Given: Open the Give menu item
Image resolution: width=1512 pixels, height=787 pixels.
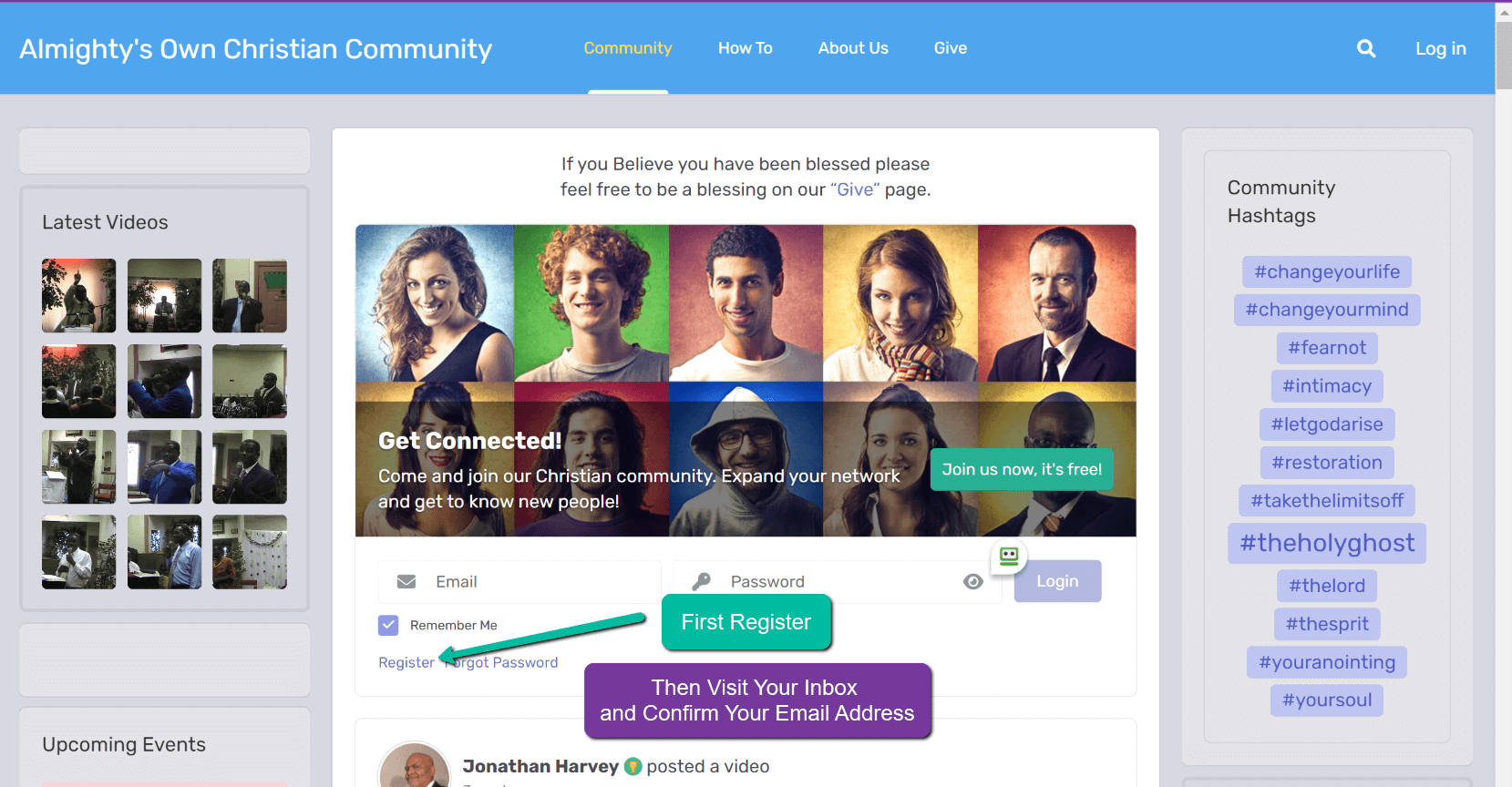Looking at the screenshot, I should pos(951,48).
